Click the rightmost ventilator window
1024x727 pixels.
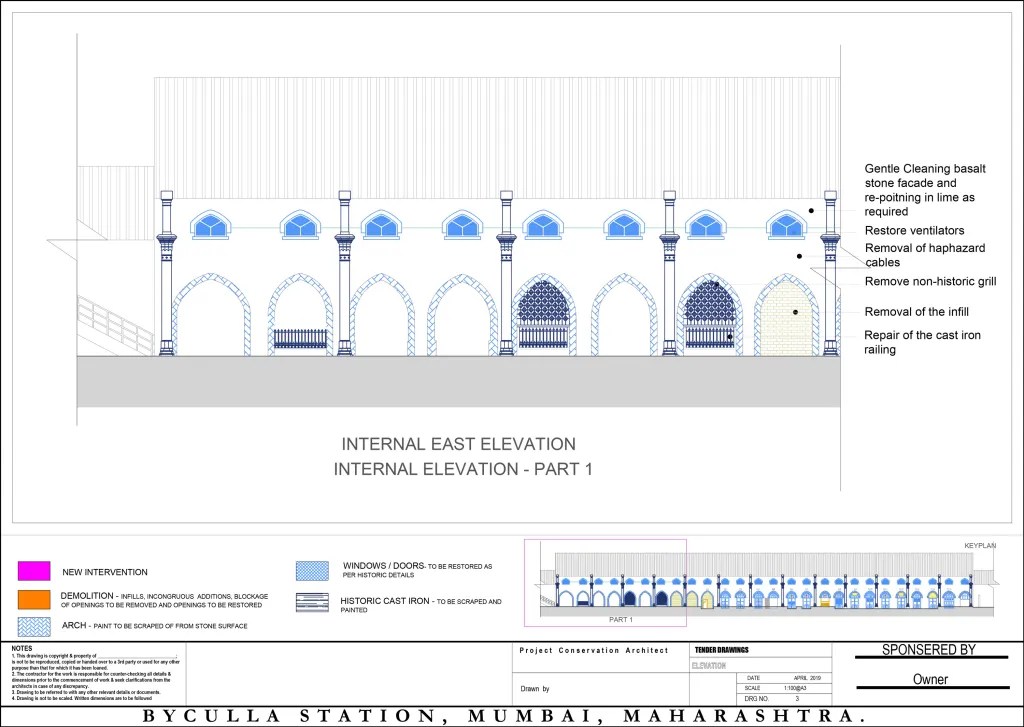tap(786, 225)
